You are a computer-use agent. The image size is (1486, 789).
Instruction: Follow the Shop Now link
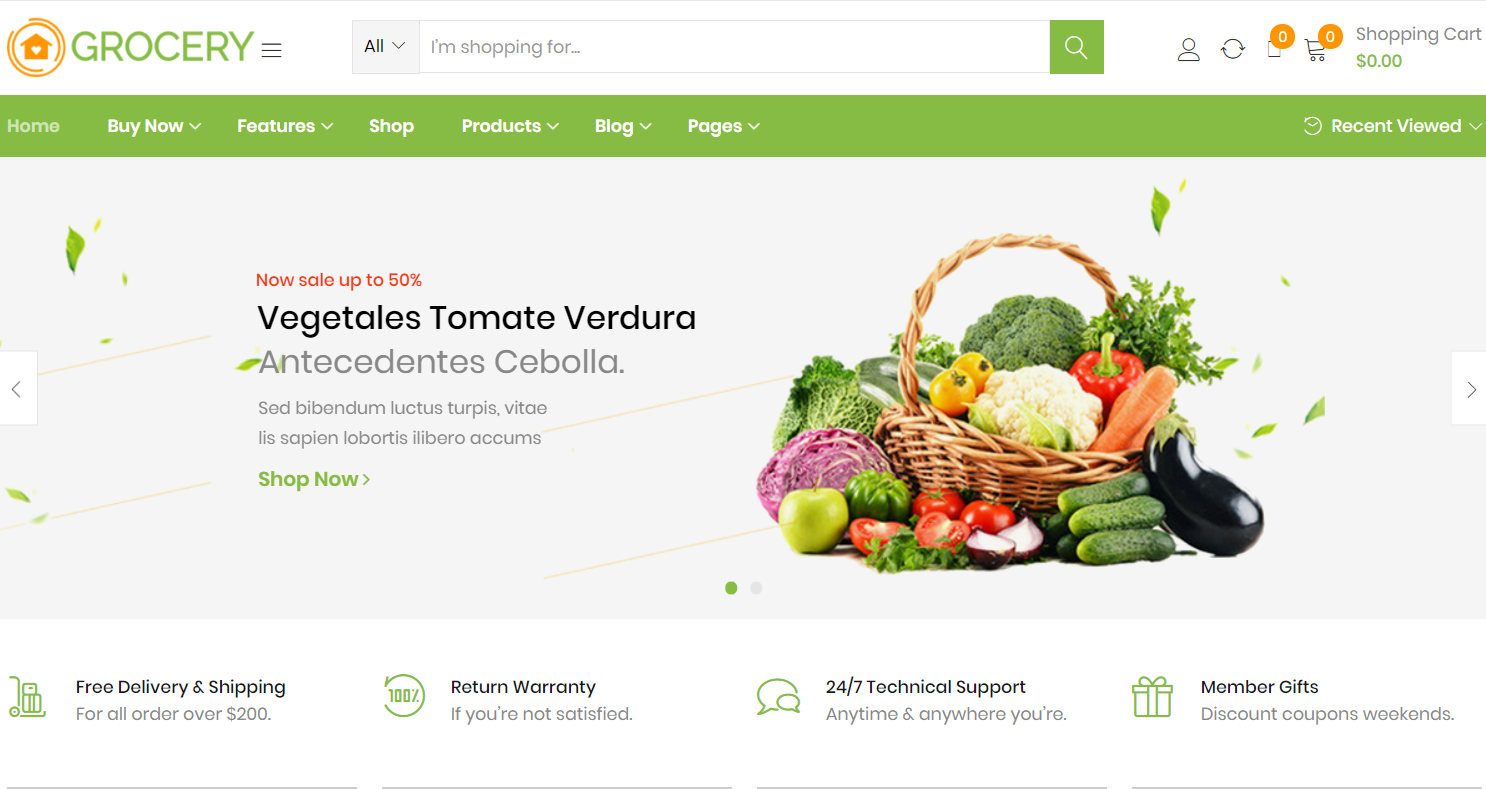(314, 479)
